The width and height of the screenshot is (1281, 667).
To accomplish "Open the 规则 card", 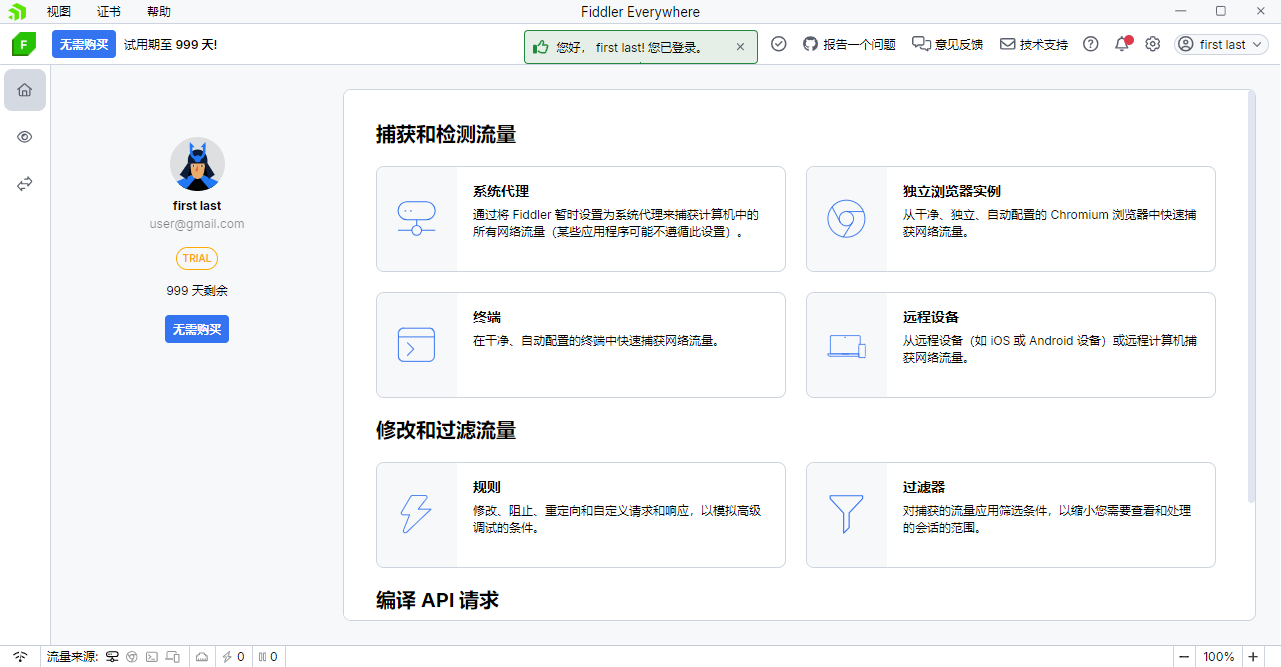I will (x=581, y=515).
